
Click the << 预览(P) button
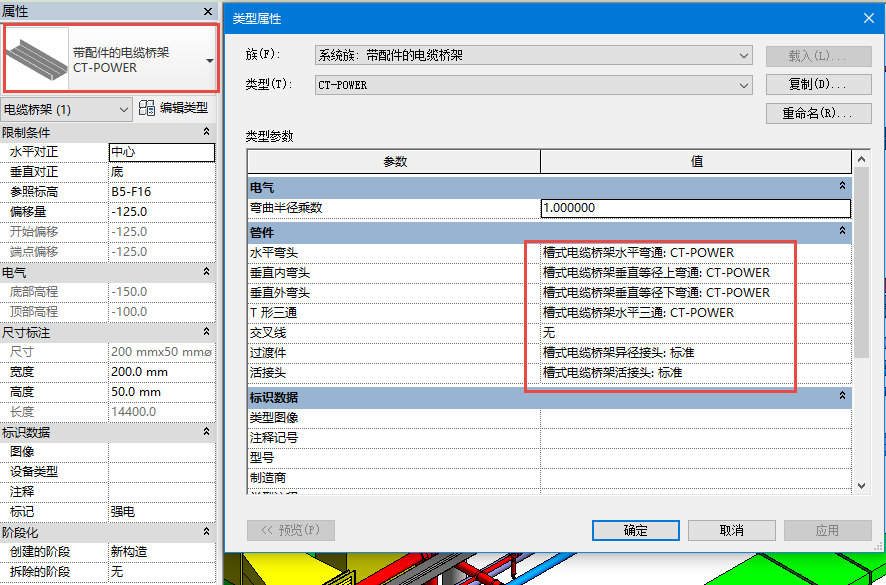point(291,531)
